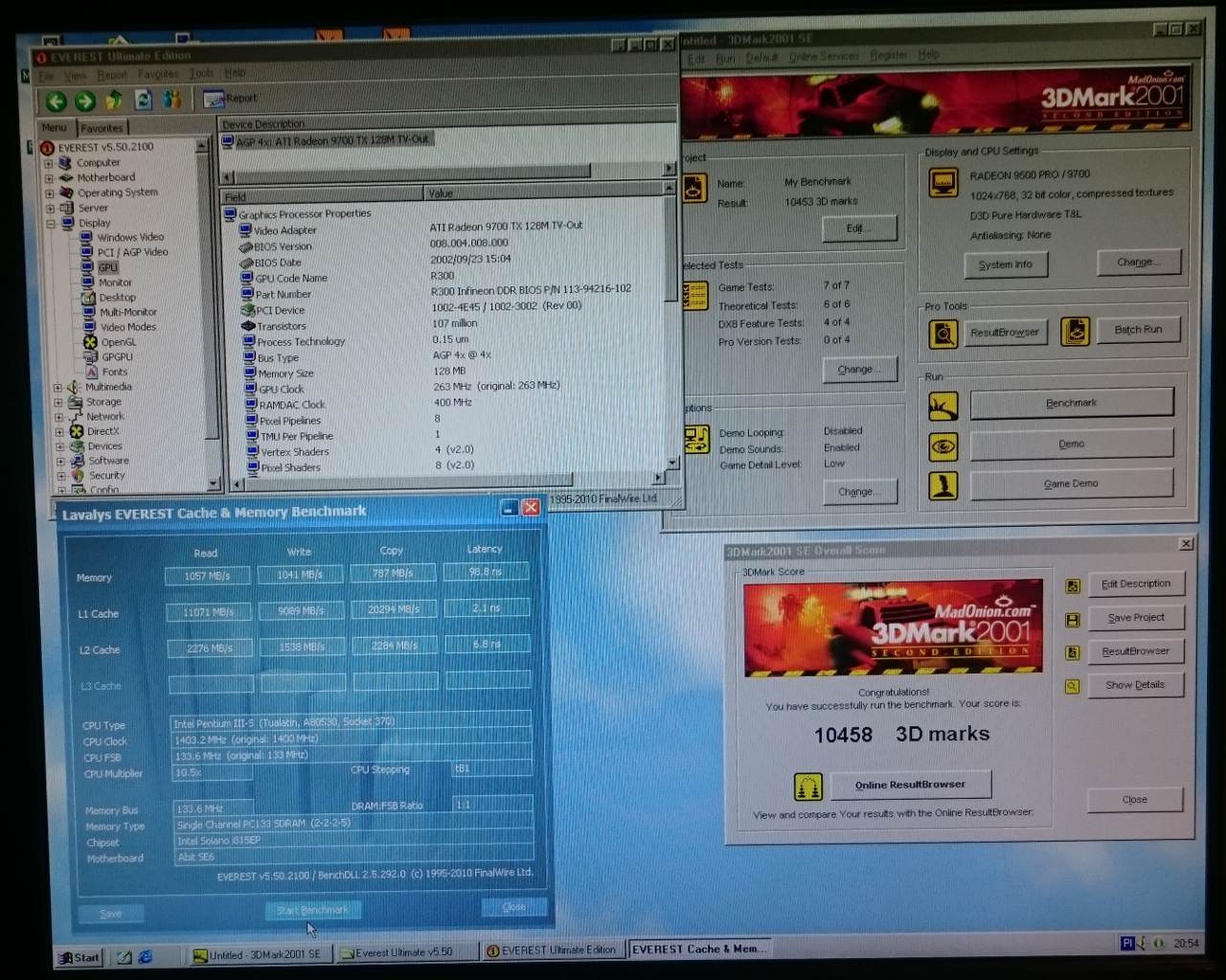
Task: Click Display and CPU Settings monitor icon
Action: 943,181
